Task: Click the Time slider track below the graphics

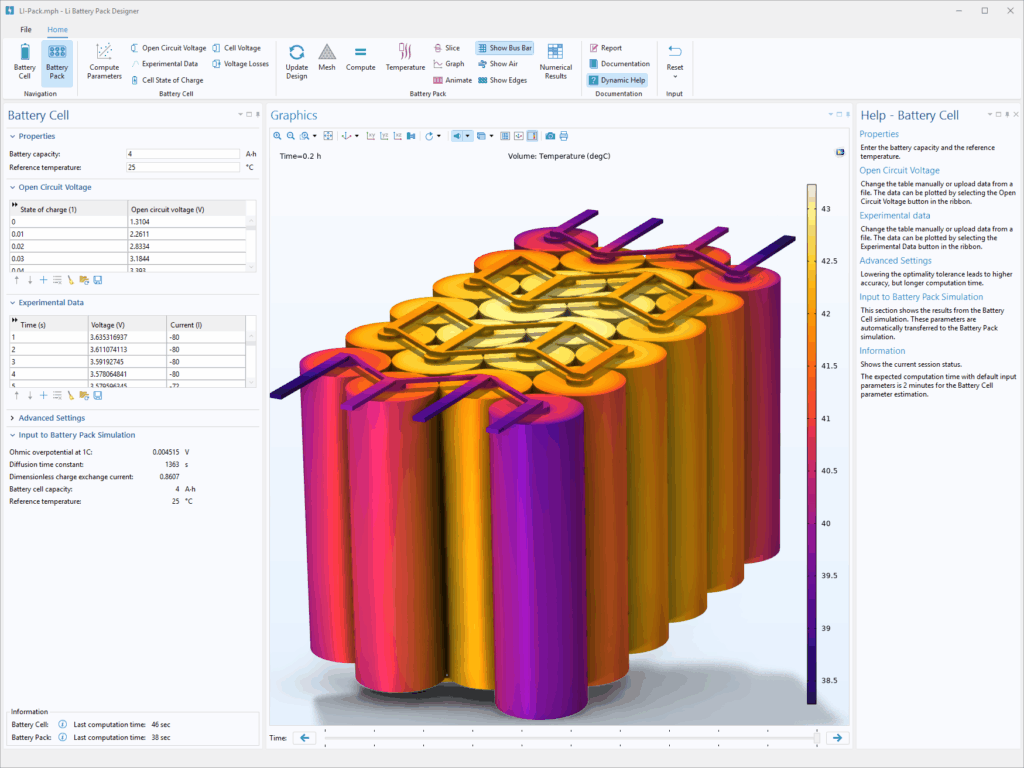Action: 570,738
